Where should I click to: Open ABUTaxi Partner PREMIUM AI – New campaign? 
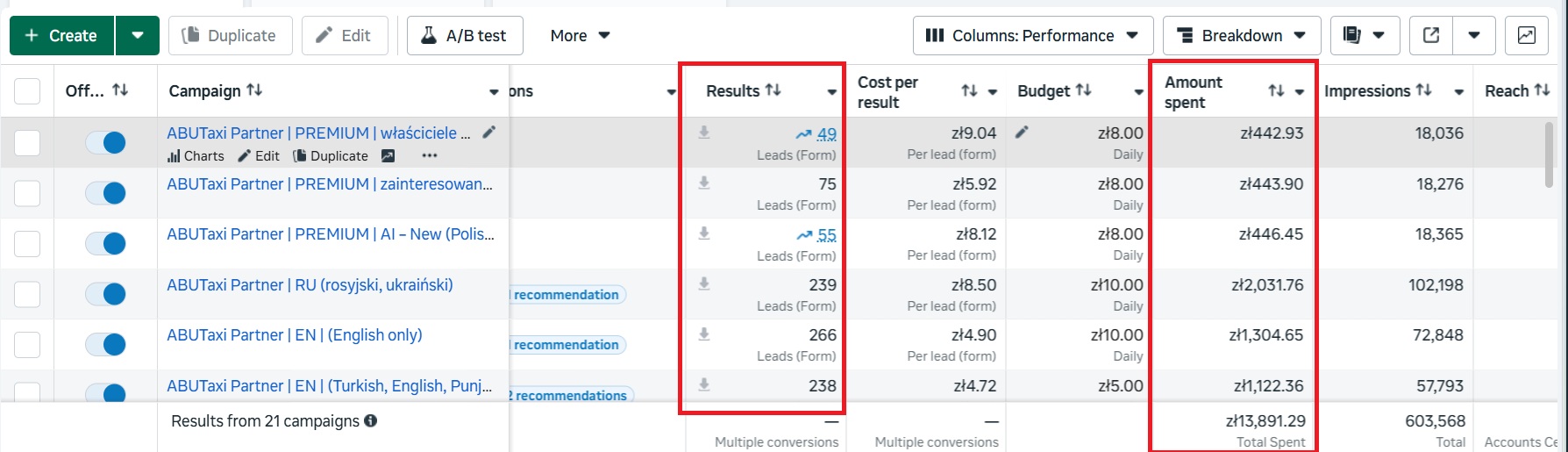point(330,234)
